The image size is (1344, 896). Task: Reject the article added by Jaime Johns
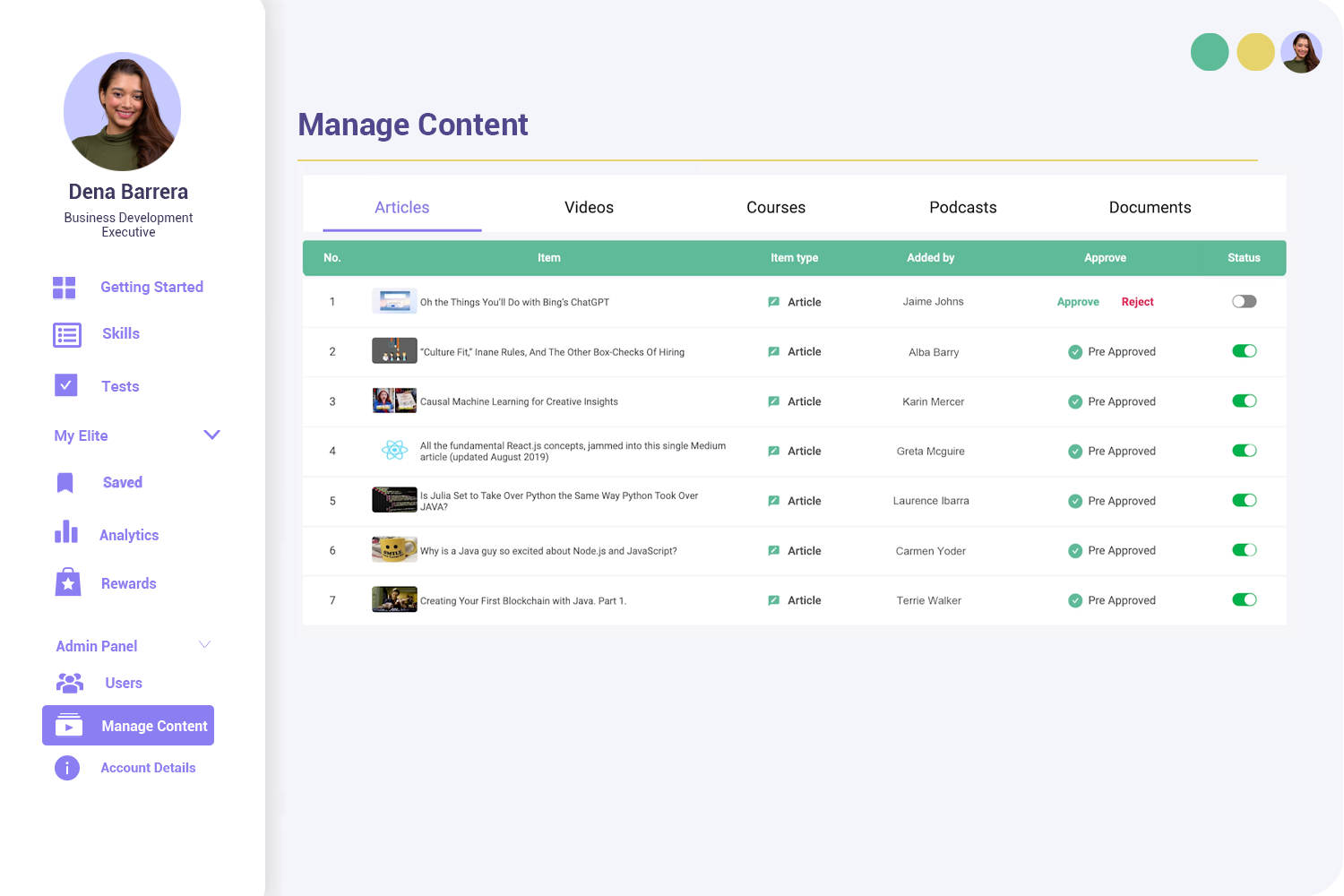1137,302
